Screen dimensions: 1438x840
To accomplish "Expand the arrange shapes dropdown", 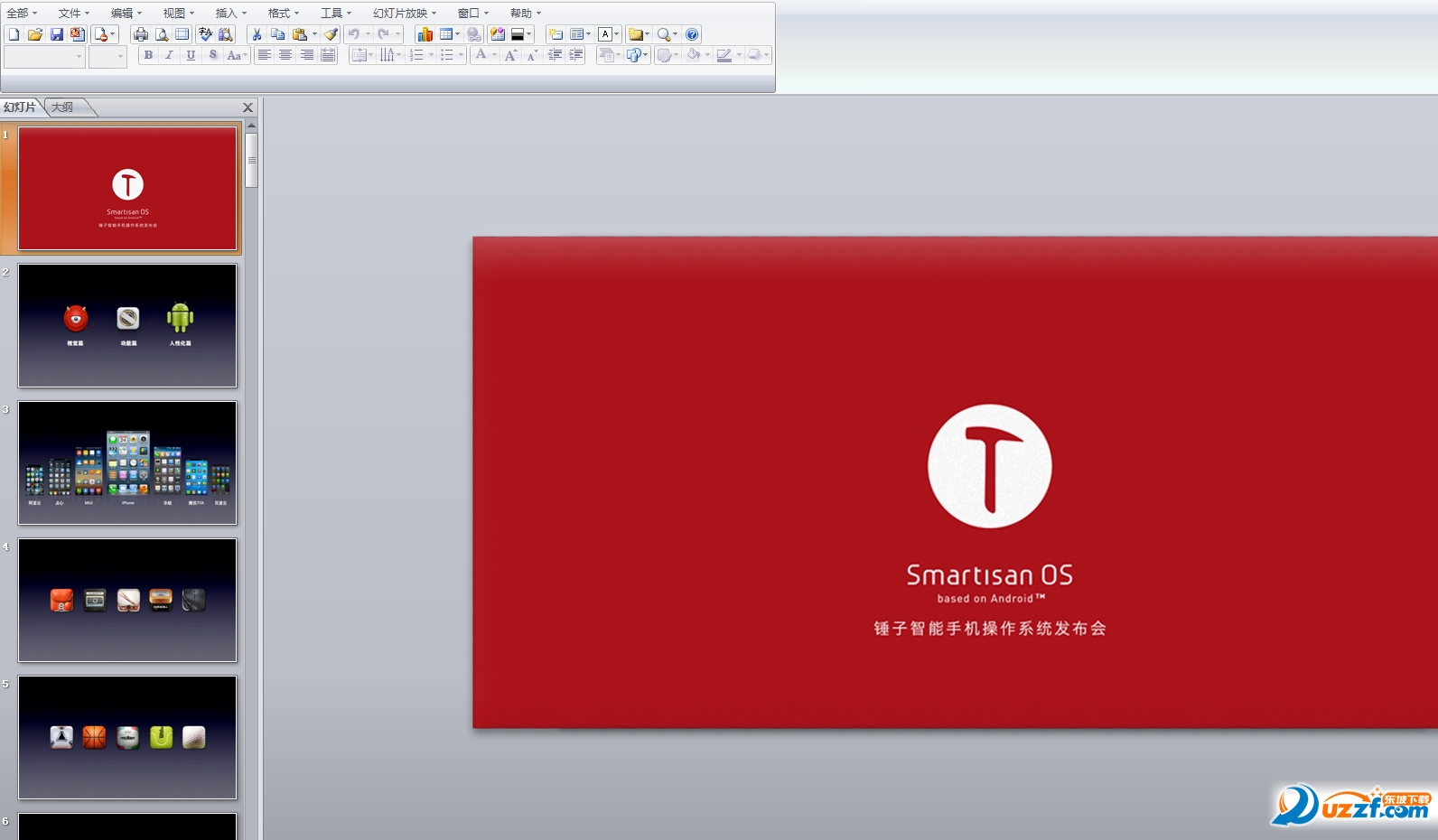I will click(x=638, y=55).
